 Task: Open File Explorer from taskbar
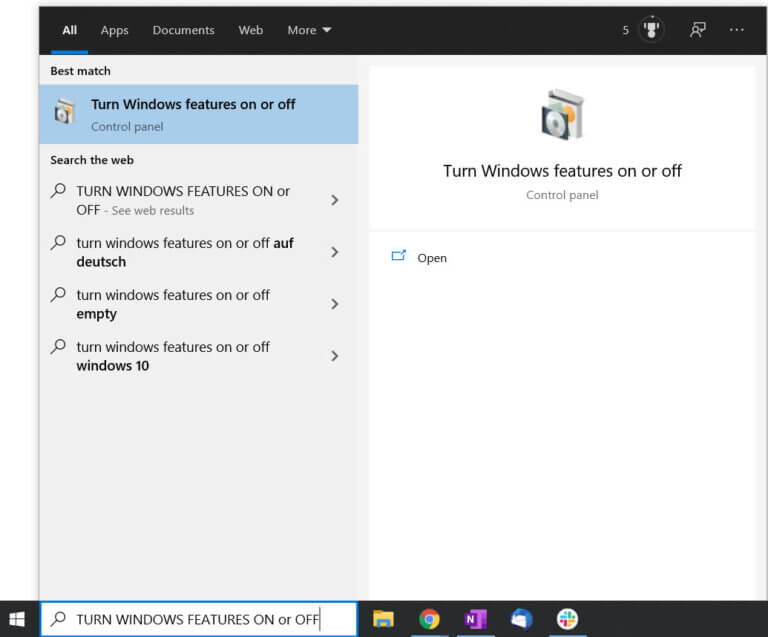click(383, 619)
